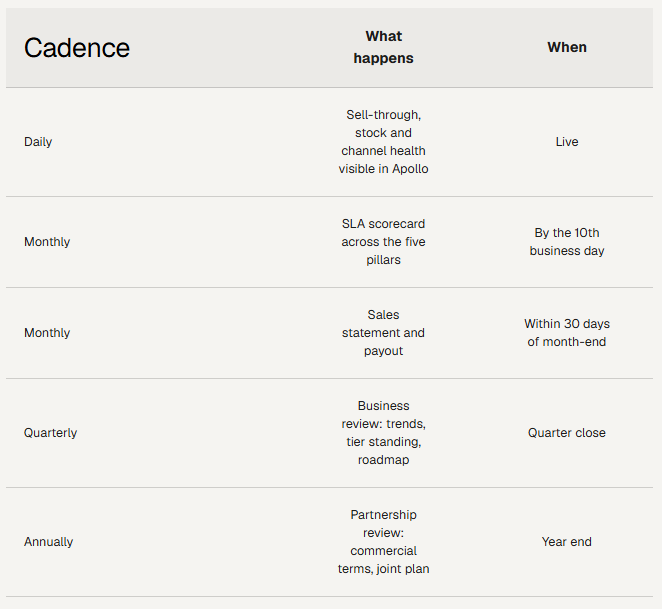The width and height of the screenshot is (662, 609).
Task: Click the Cadence heading
Action: tap(77, 48)
